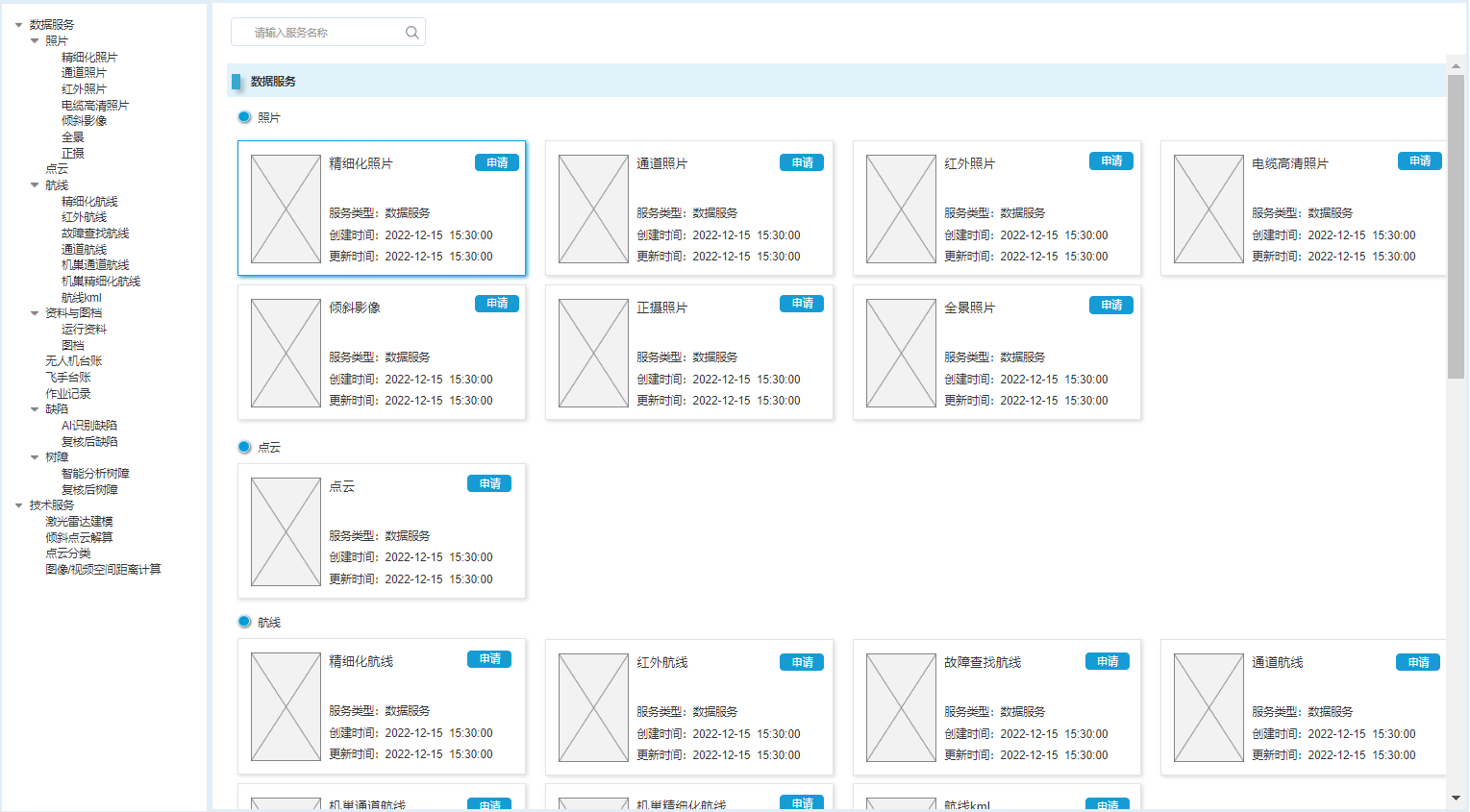Viewport: 1470px width, 812px height.
Task: Apply for 正摄照片 service
Action: point(802,304)
